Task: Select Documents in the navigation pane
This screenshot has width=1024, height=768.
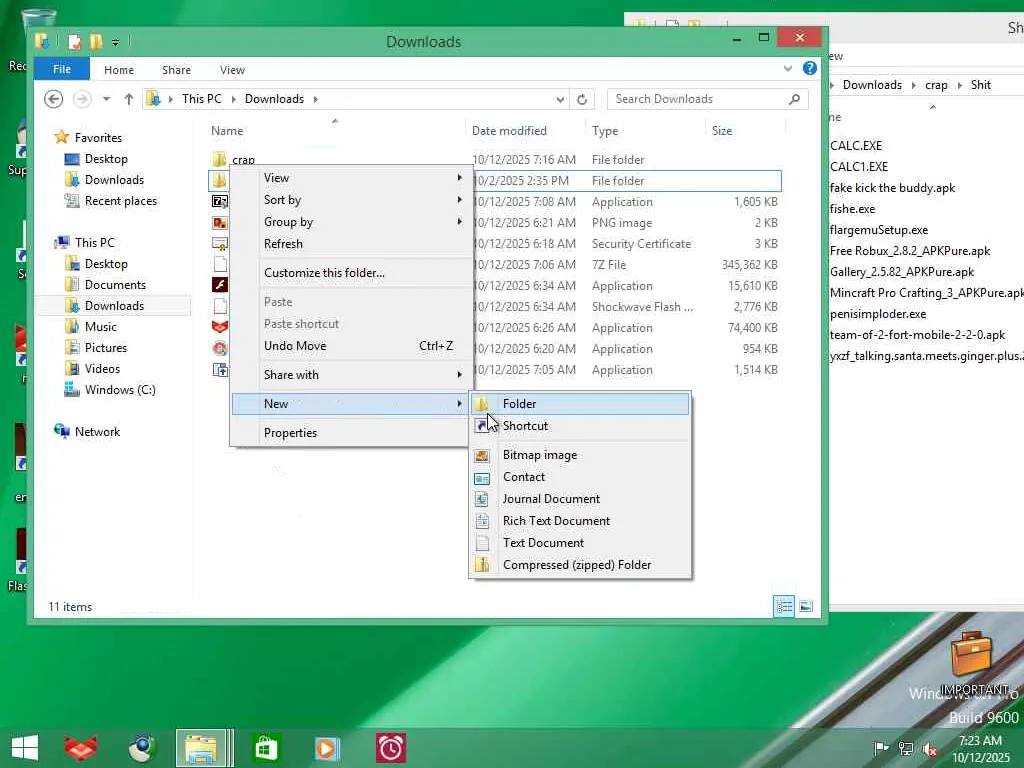Action: coord(115,285)
